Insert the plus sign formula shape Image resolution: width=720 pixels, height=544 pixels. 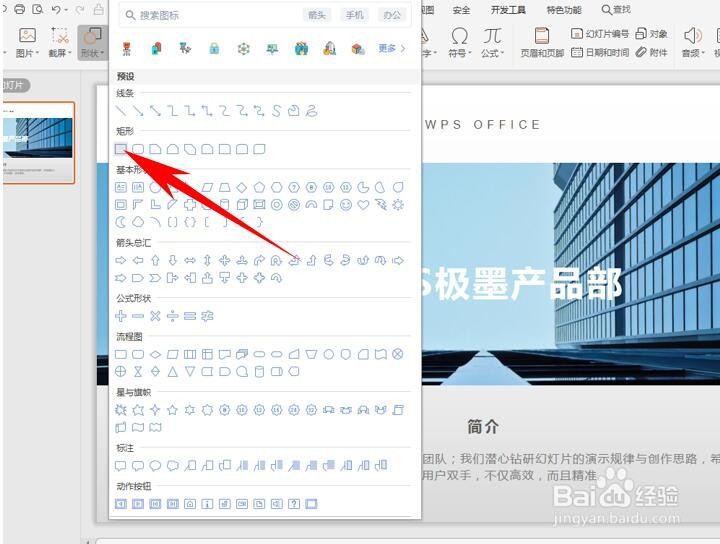click(x=121, y=316)
